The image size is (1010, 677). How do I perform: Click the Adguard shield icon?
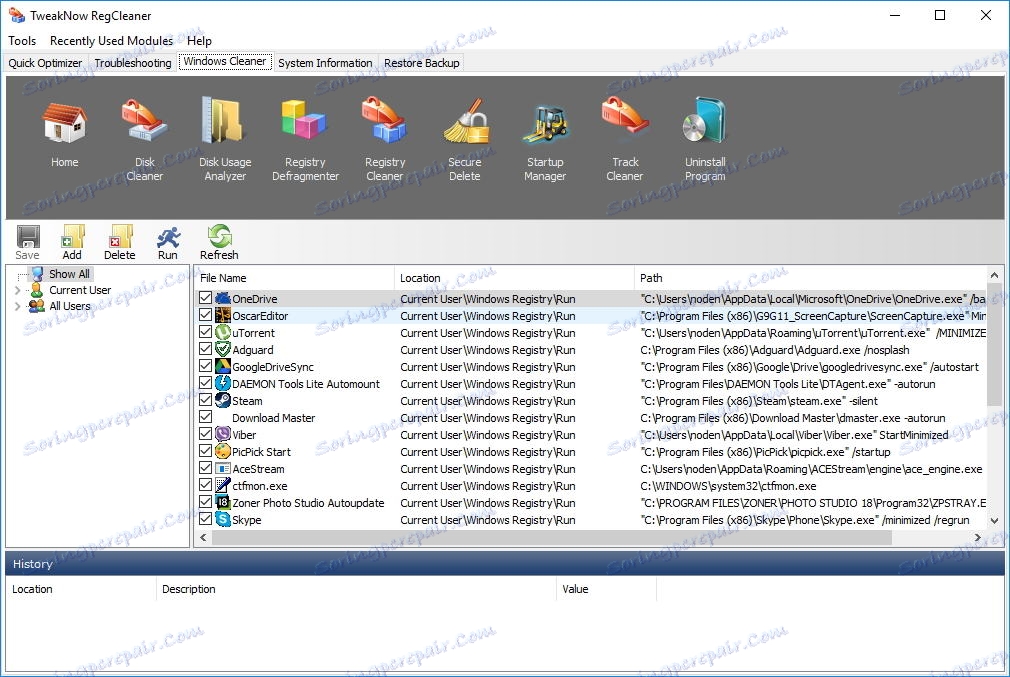click(x=223, y=349)
